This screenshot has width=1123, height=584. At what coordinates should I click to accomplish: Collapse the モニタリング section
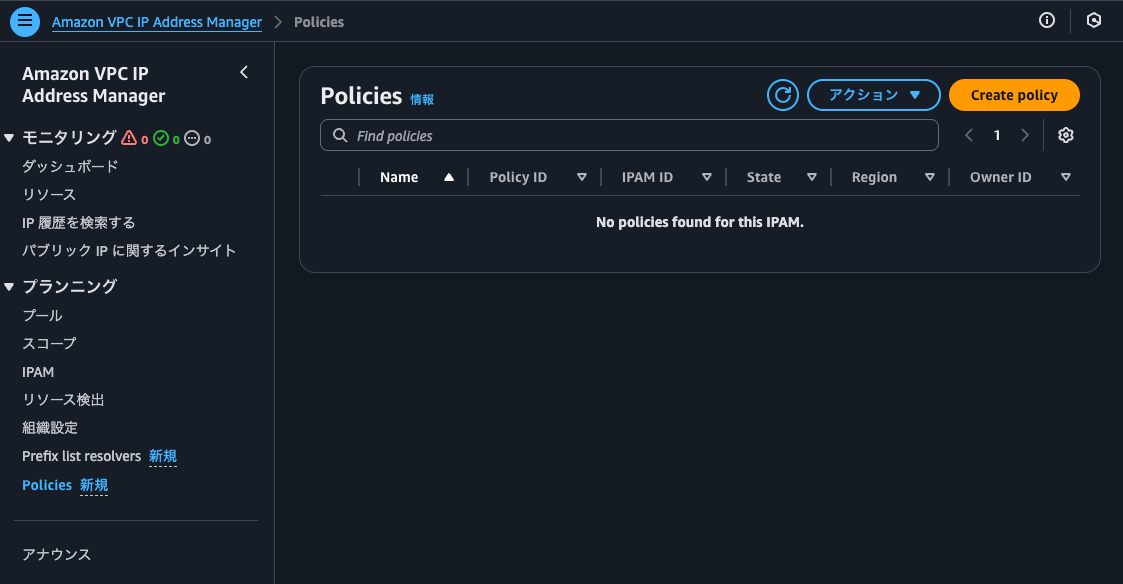(x=10, y=137)
